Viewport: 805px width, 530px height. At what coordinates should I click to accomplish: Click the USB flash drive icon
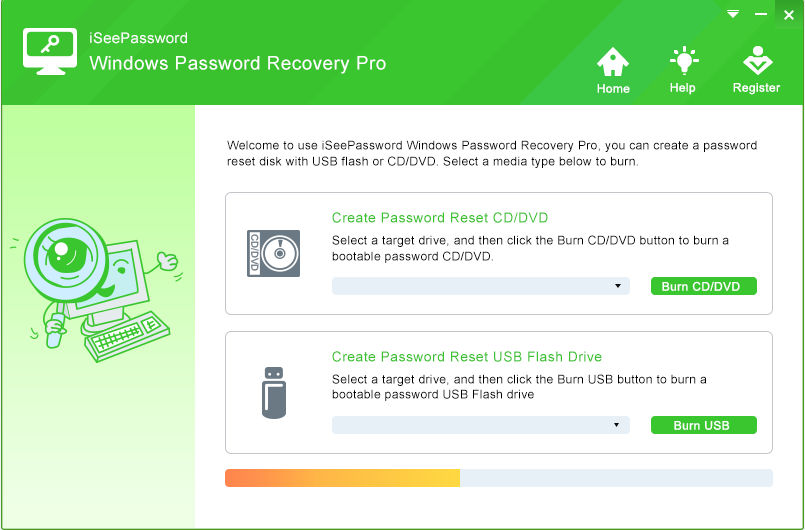point(274,393)
